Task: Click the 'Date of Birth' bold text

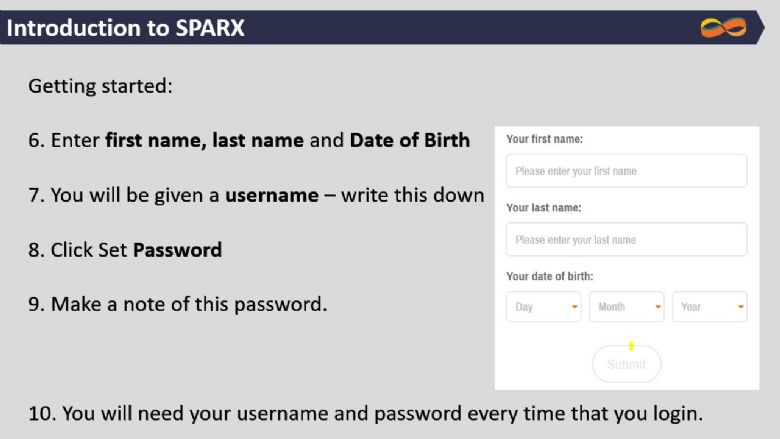Action: 409,140
